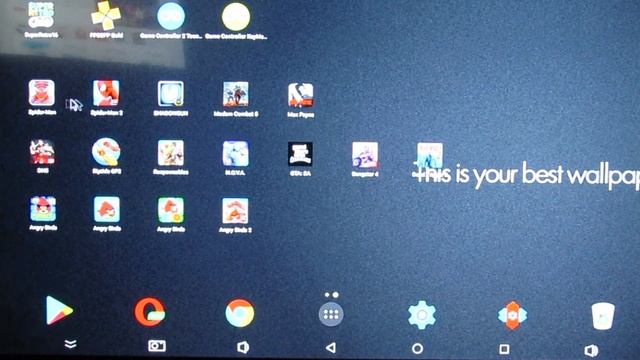
Task: Launch Riptide GP2 racing game
Action: tap(106, 151)
